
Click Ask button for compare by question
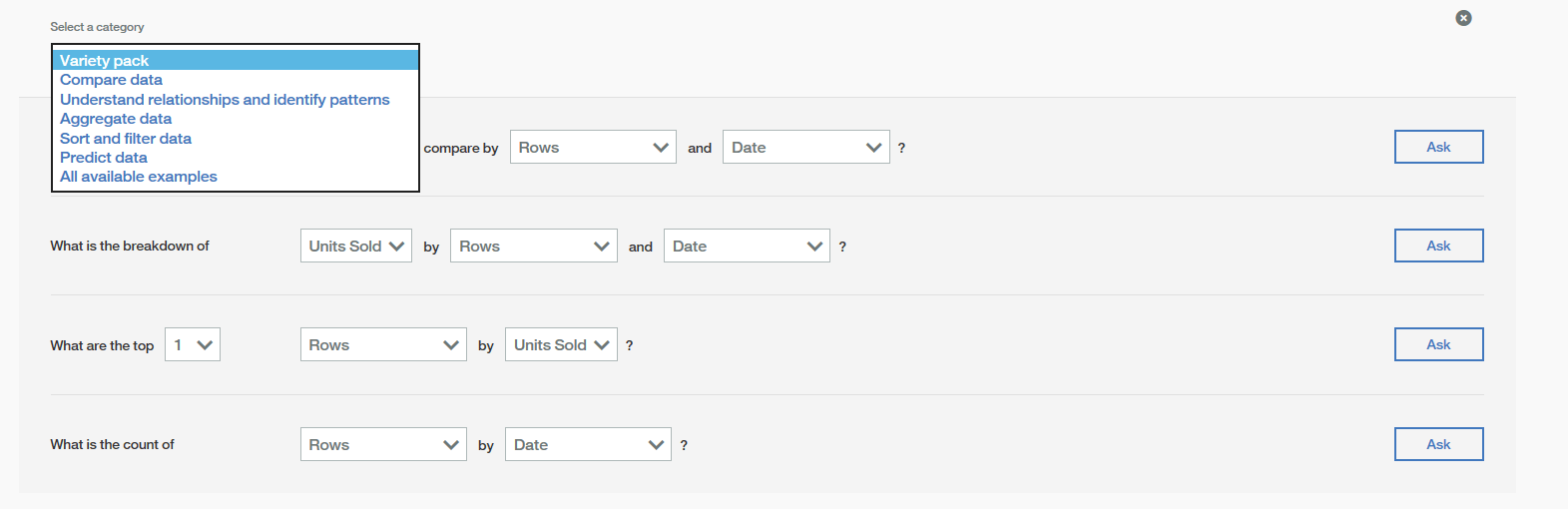point(1438,147)
